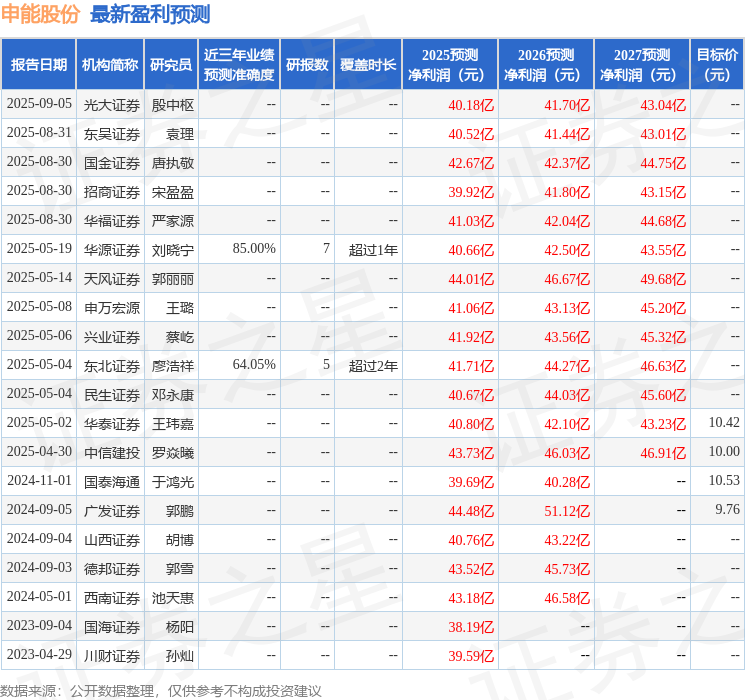Click the 目标价 column header
Viewport: 745px width, 700px height.
coord(717,65)
